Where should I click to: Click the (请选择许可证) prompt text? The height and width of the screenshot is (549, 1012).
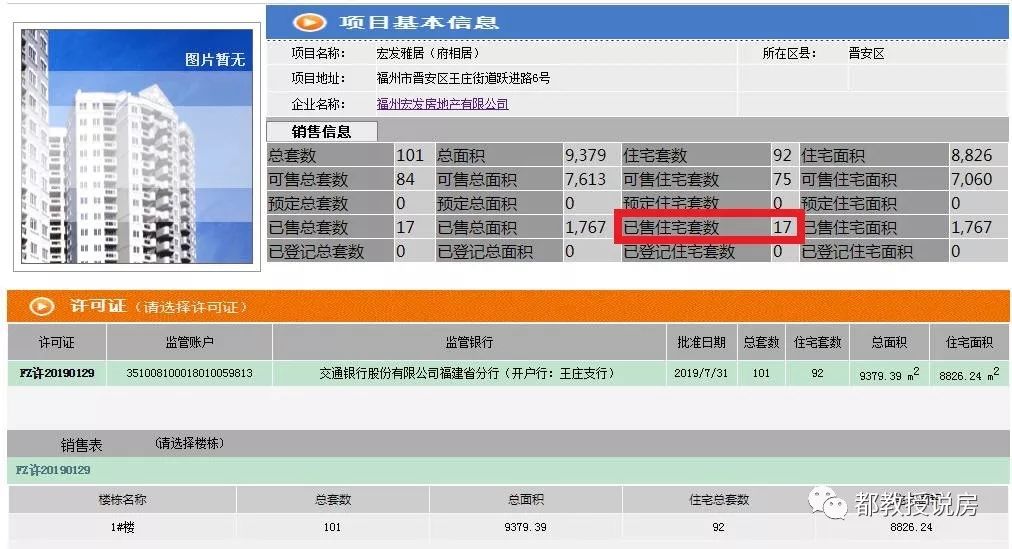(192, 307)
